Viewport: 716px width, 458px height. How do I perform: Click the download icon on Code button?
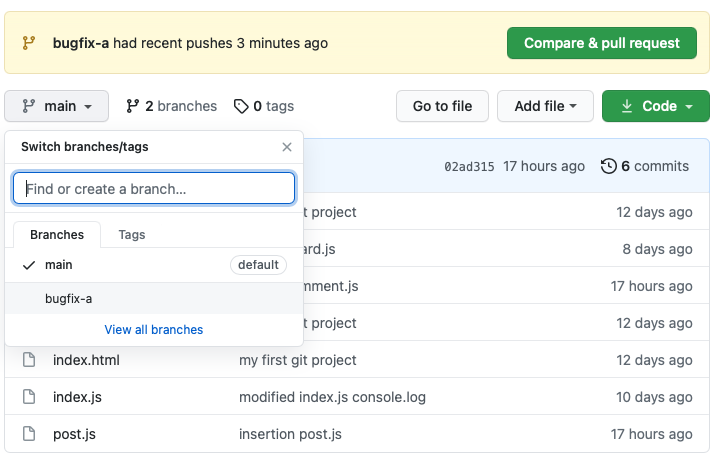(x=627, y=106)
